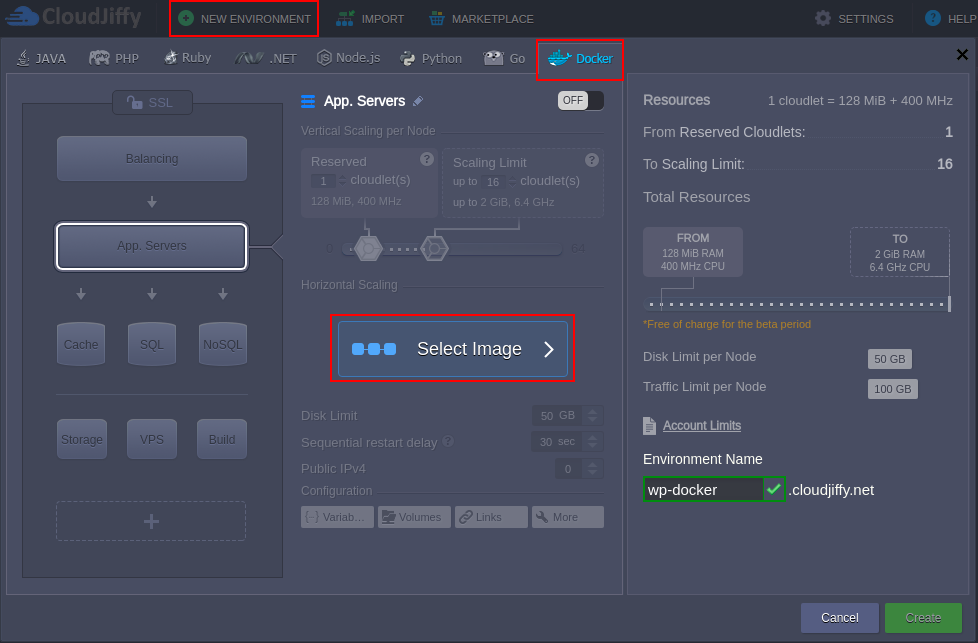The height and width of the screenshot is (643, 978).
Task: Switch to the Go tab
Action: click(x=504, y=59)
